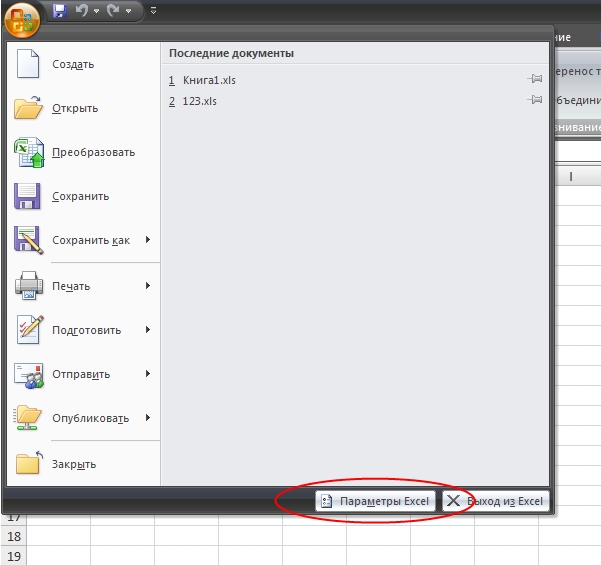The width and height of the screenshot is (601, 565).
Task: Click the open folder icon for Открыть
Action: click(x=28, y=107)
